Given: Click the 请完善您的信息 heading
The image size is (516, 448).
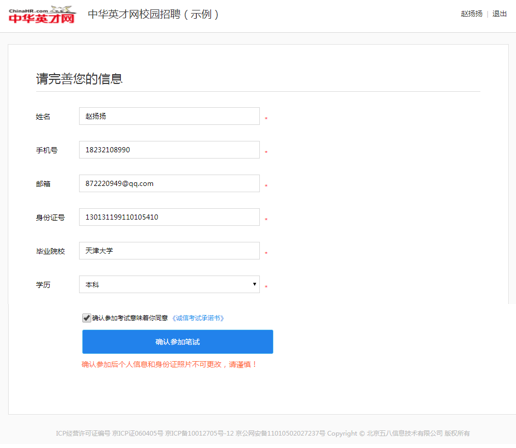Looking at the screenshot, I should click(79, 79).
